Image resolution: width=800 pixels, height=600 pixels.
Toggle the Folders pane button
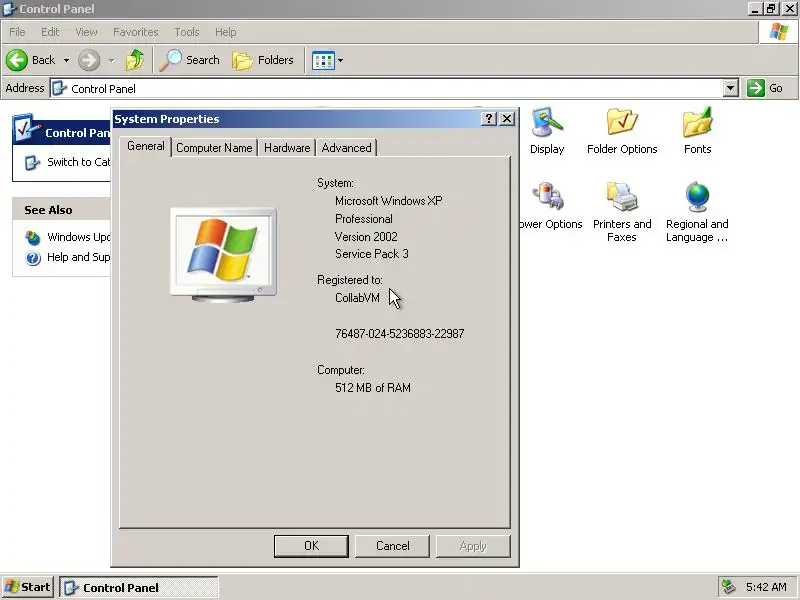[263, 60]
